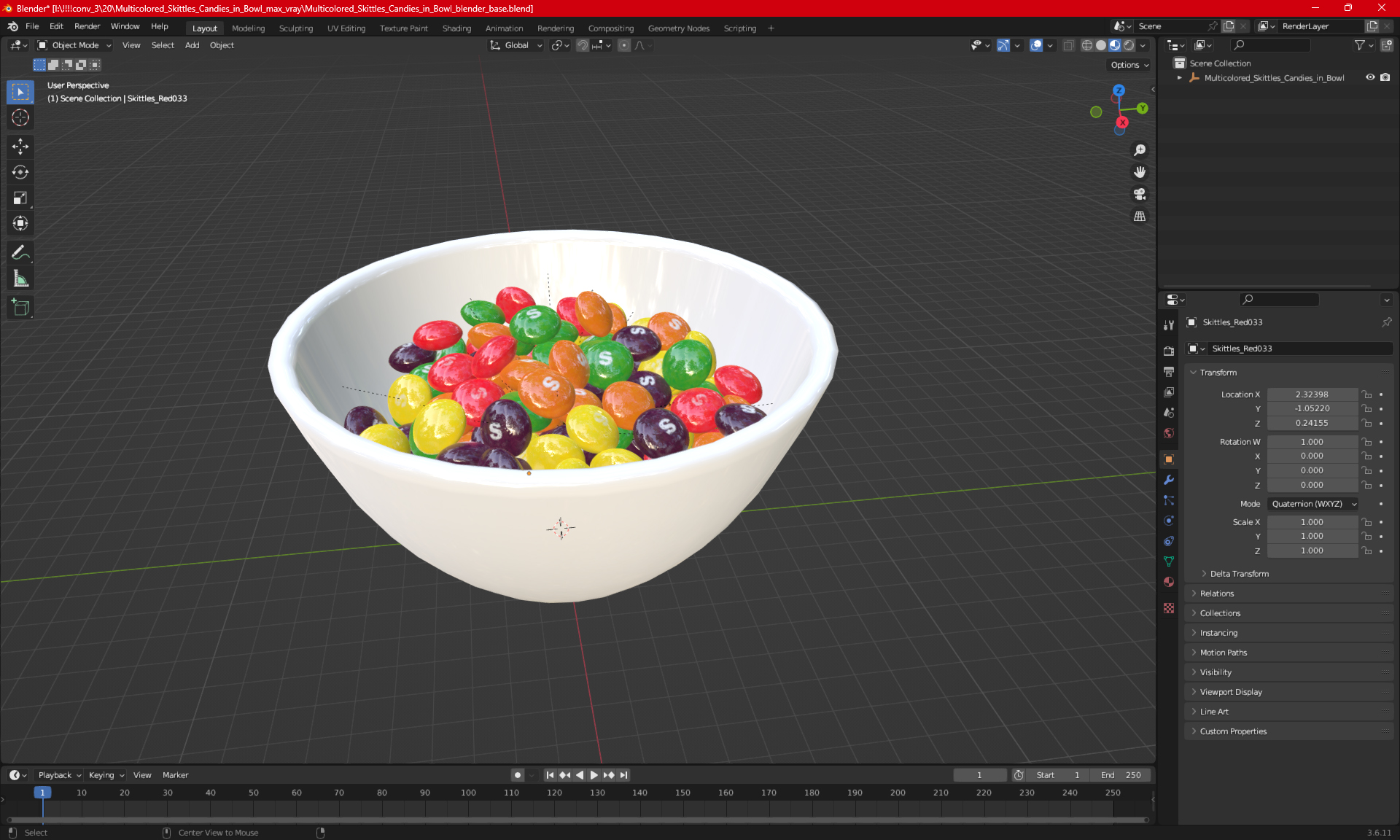The width and height of the screenshot is (1400, 840).
Task: Activate the Rotate tool
Action: coord(20,172)
